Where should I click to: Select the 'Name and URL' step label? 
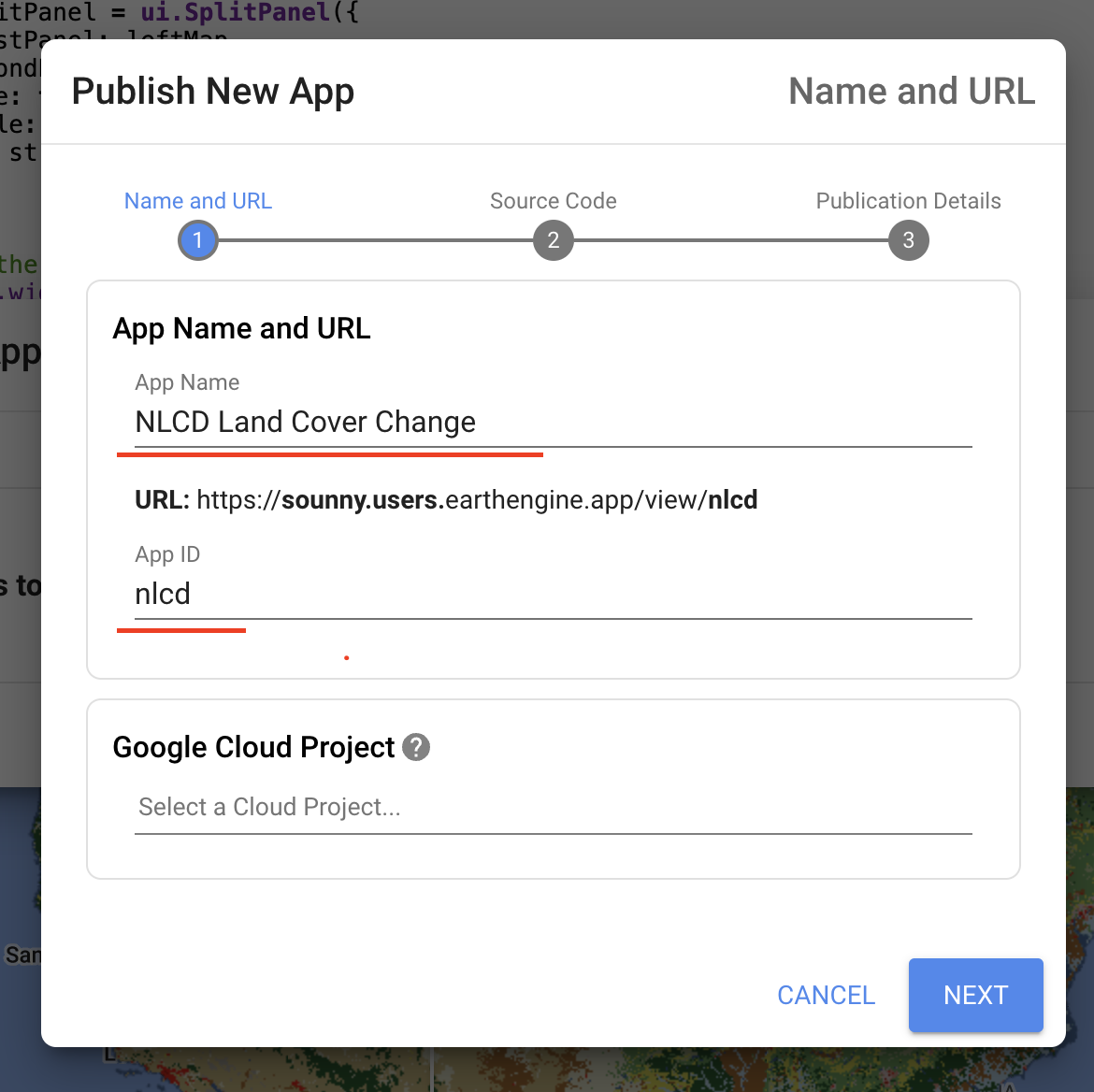click(197, 201)
